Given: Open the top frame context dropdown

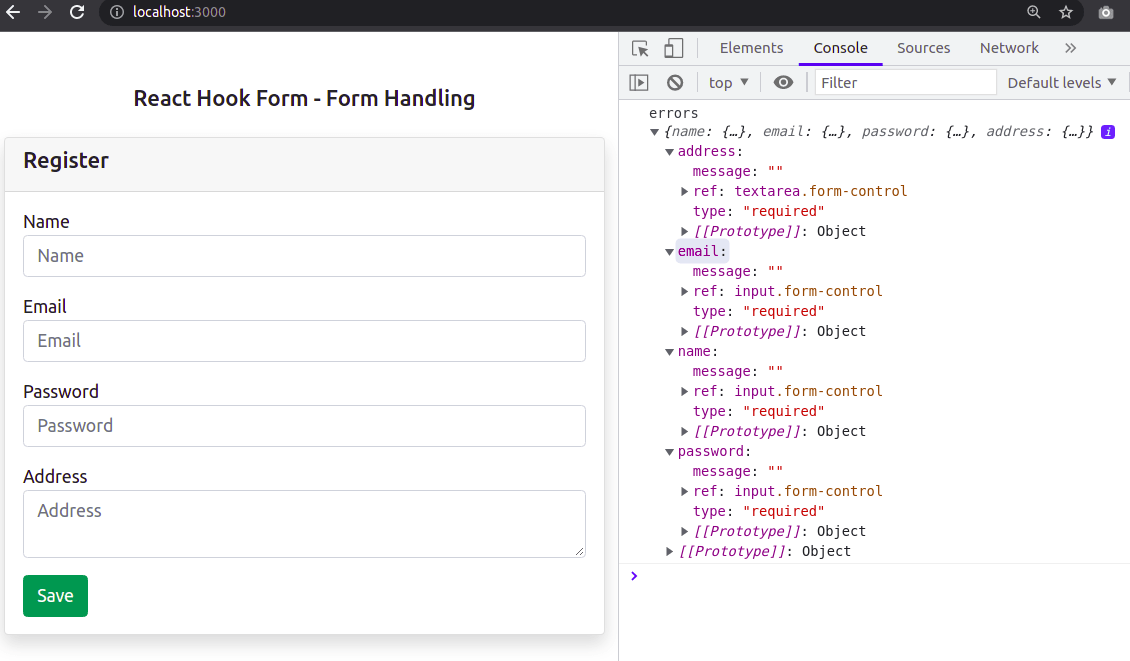Looking at the screenshot, I should [728, 82].
